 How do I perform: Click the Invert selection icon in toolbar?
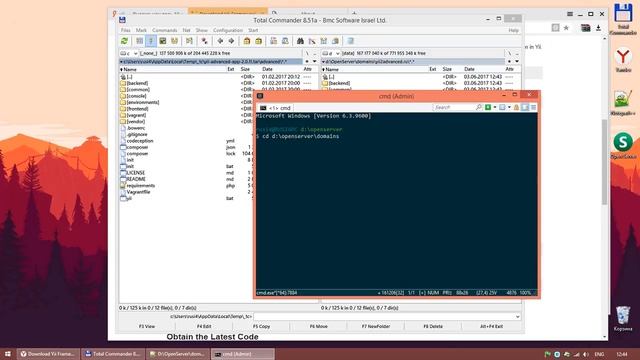(x=204, y=41)
